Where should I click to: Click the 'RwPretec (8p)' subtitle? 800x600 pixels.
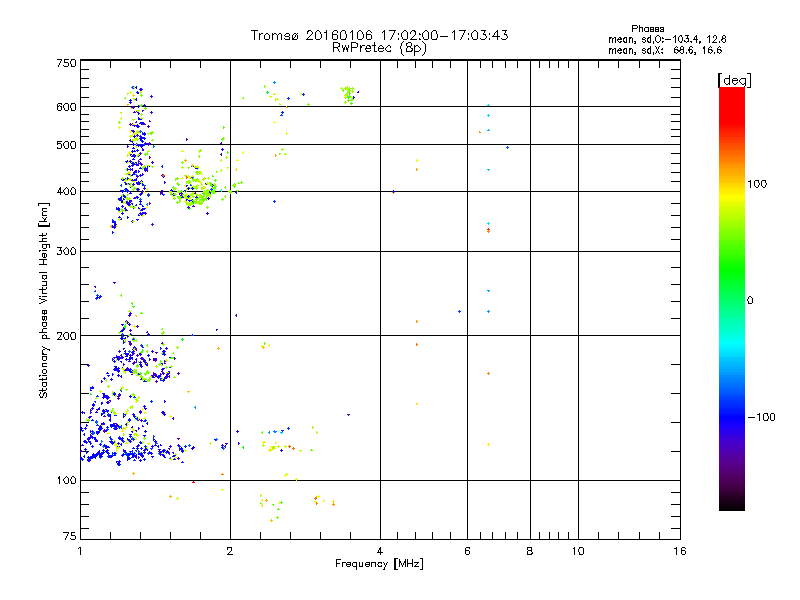379,48
